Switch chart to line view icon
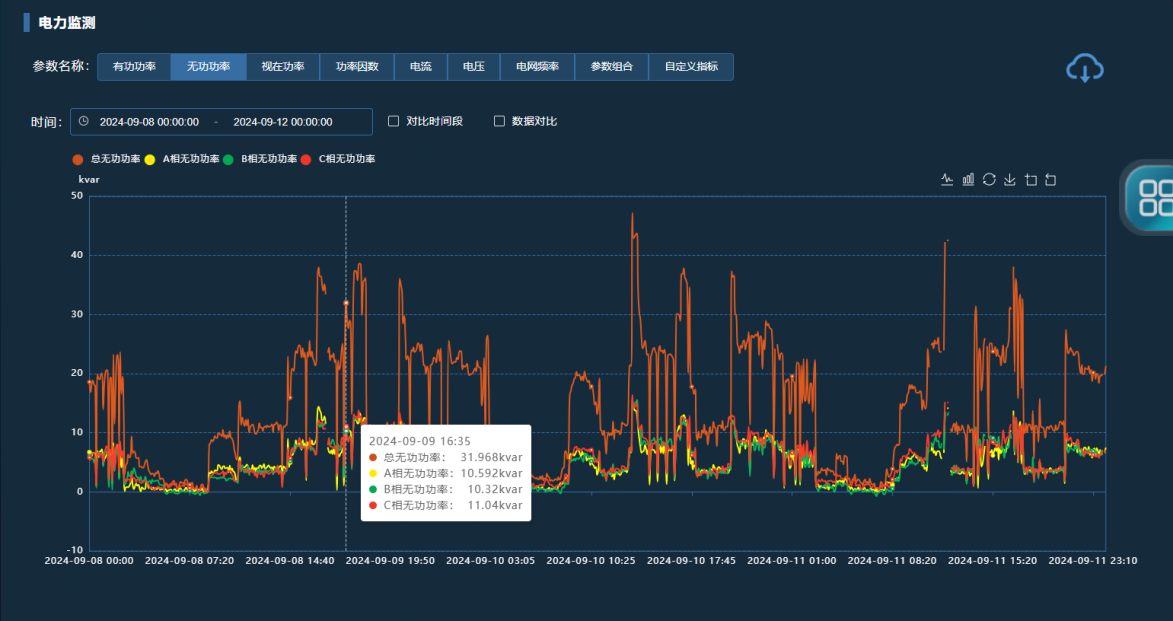Image resolution: width=1173 pixels, height=621 pixels. (947, 179)
